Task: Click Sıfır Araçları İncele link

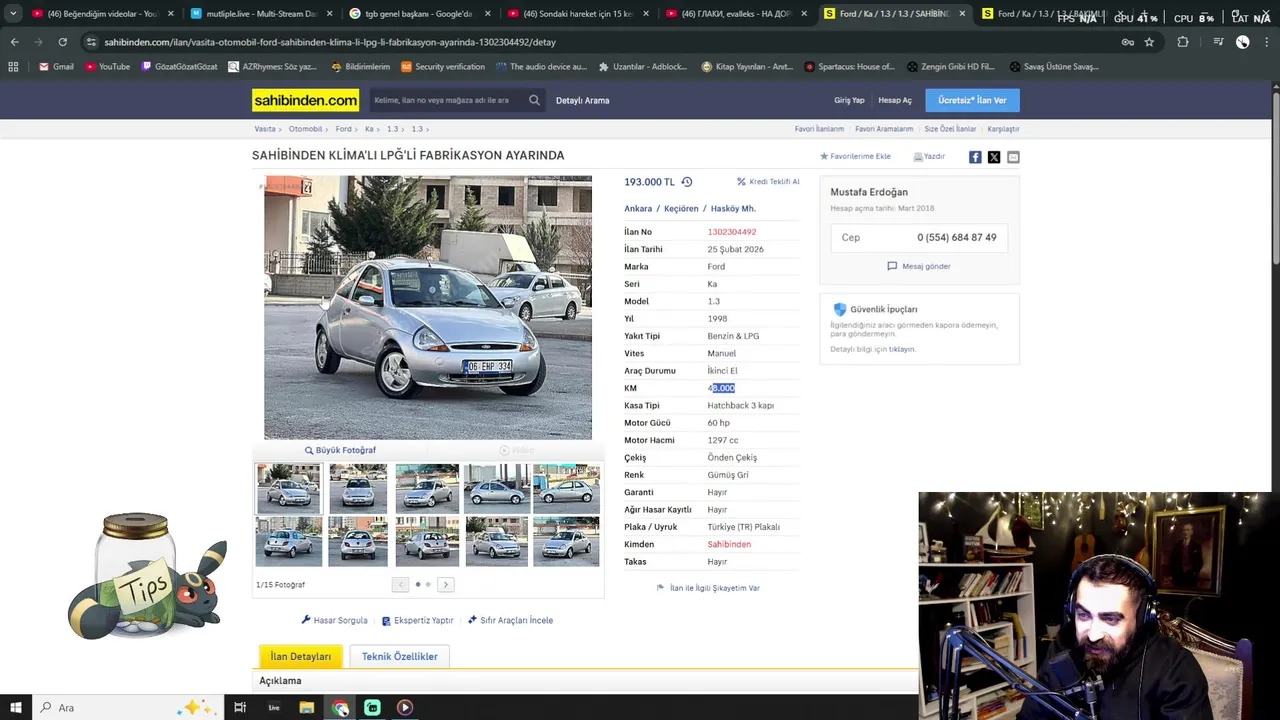Action: coord(510,620)
